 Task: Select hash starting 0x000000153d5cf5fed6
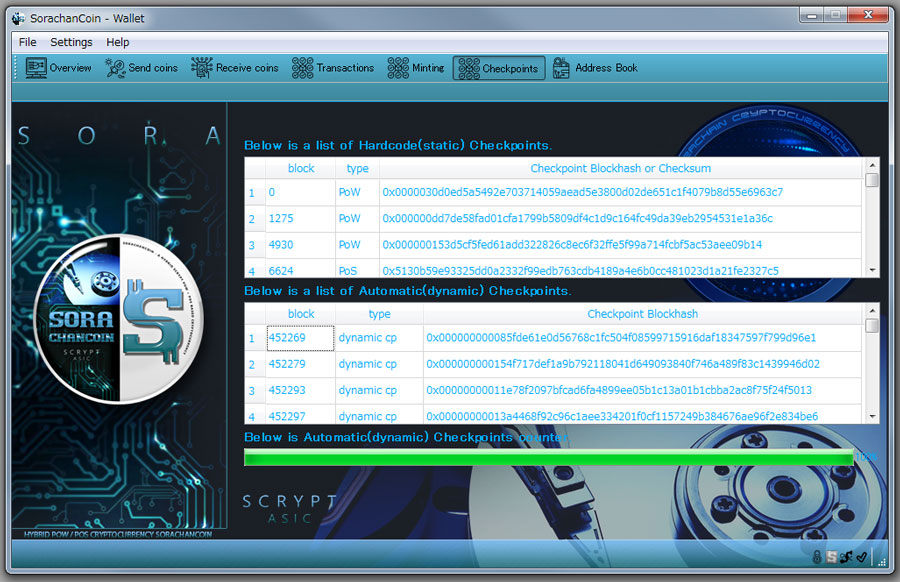point(620,245)
